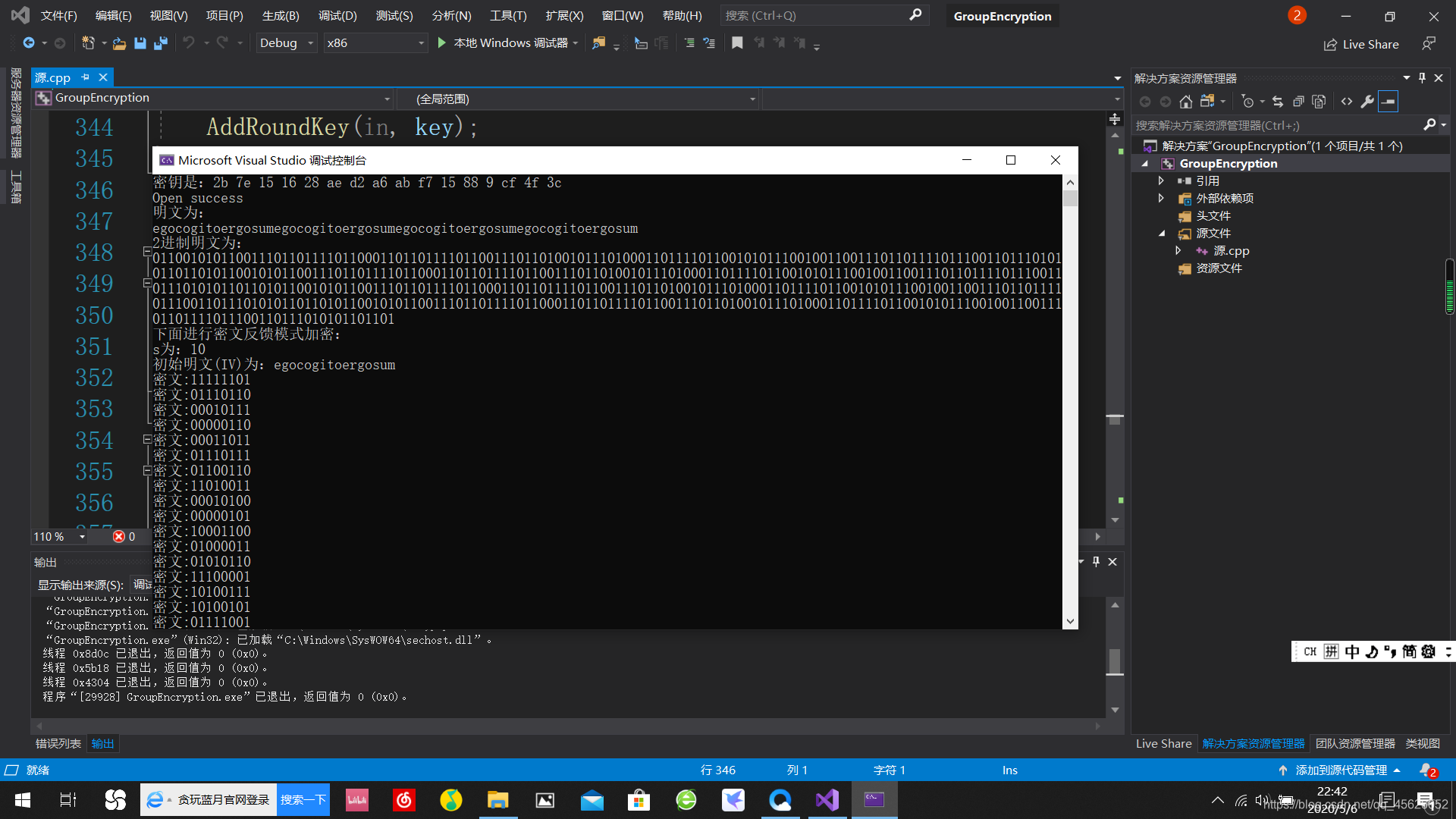1456x819 pixels.
Task: Open the x86 platform dropdown
Action: [375, 43]
